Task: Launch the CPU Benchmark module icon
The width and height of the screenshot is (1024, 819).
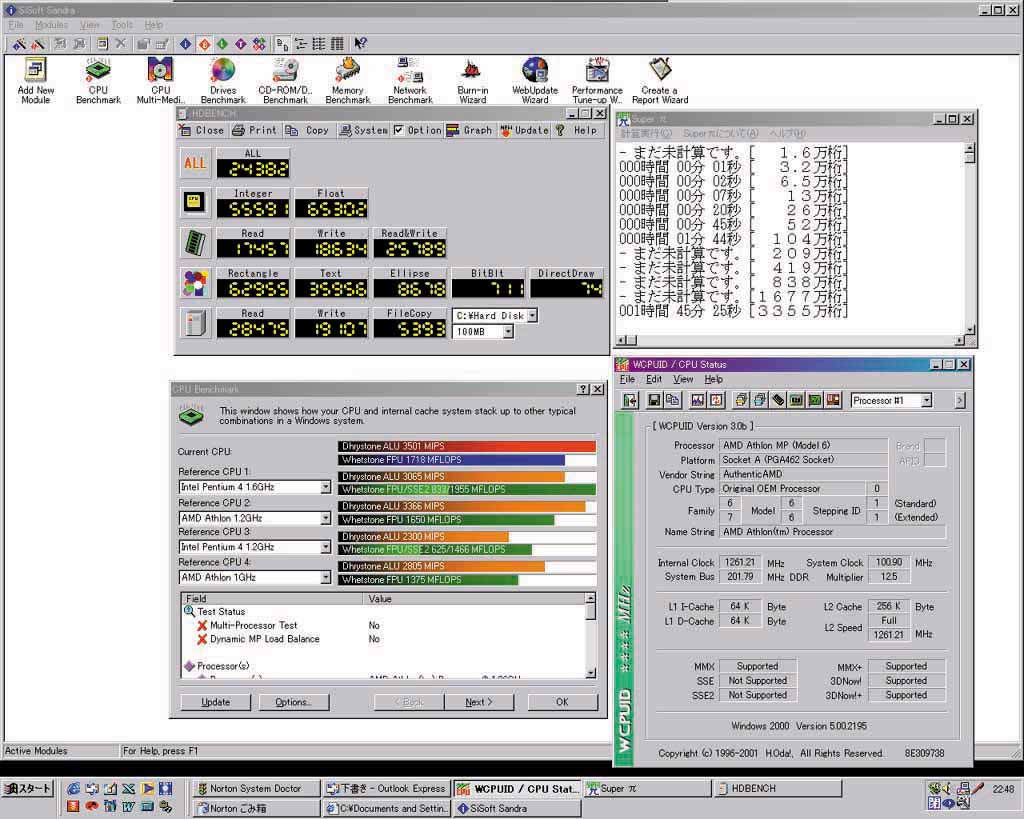Action: [98, 81]
